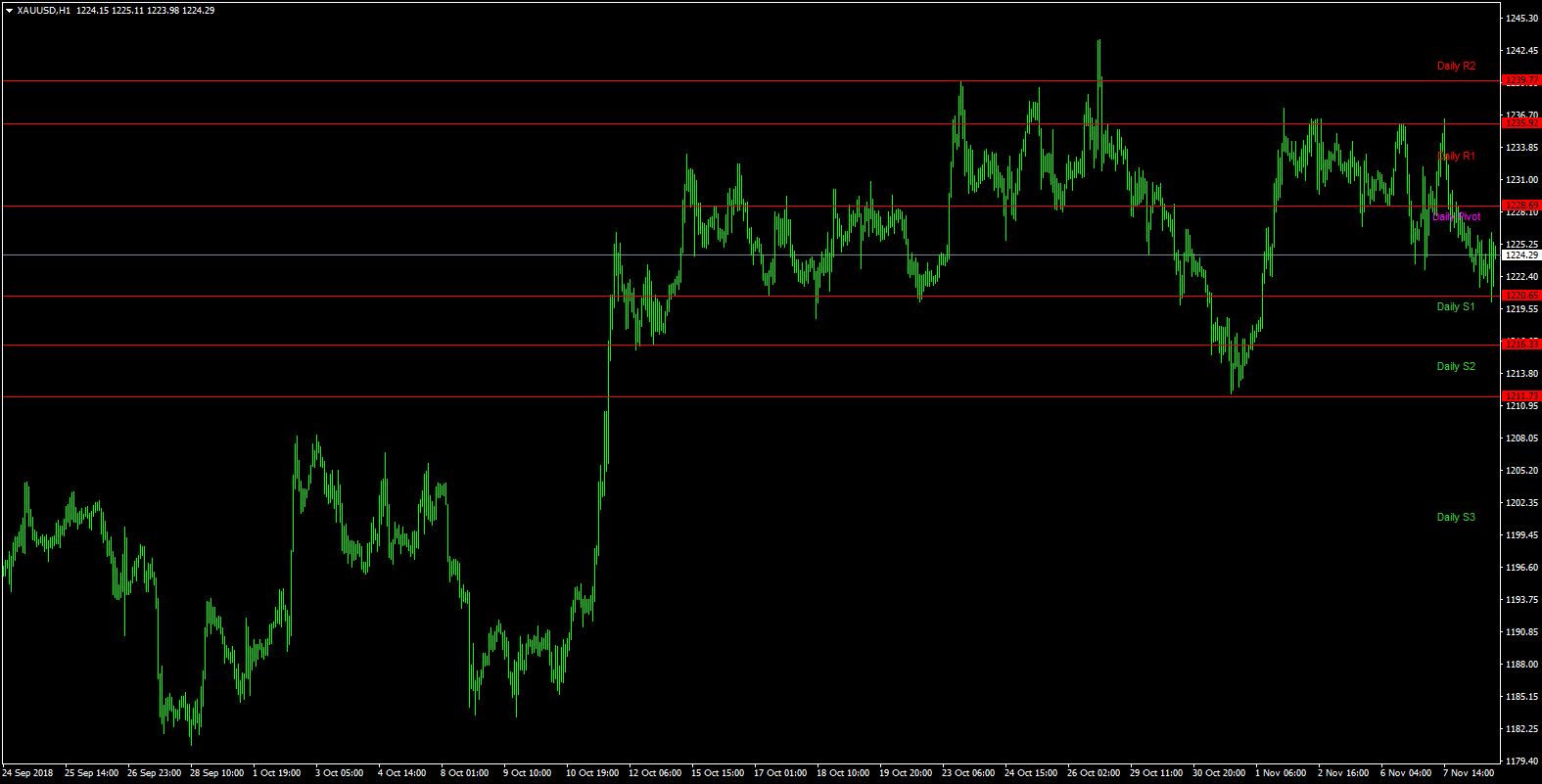The image size is (1542, 784).
Task: Select the green Daily S2 label
Action: 1455,367
